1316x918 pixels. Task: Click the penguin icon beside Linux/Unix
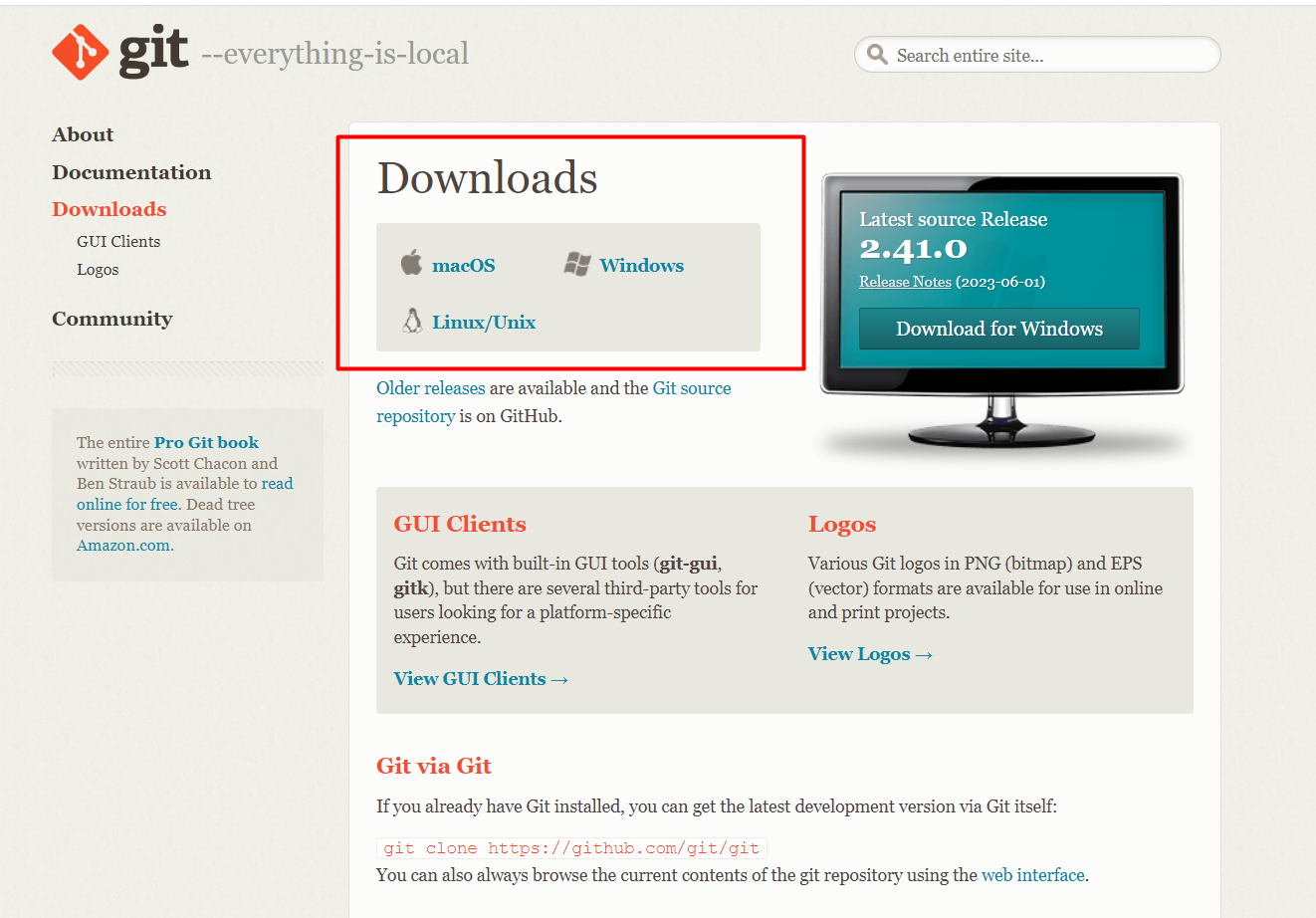point(412,320)
